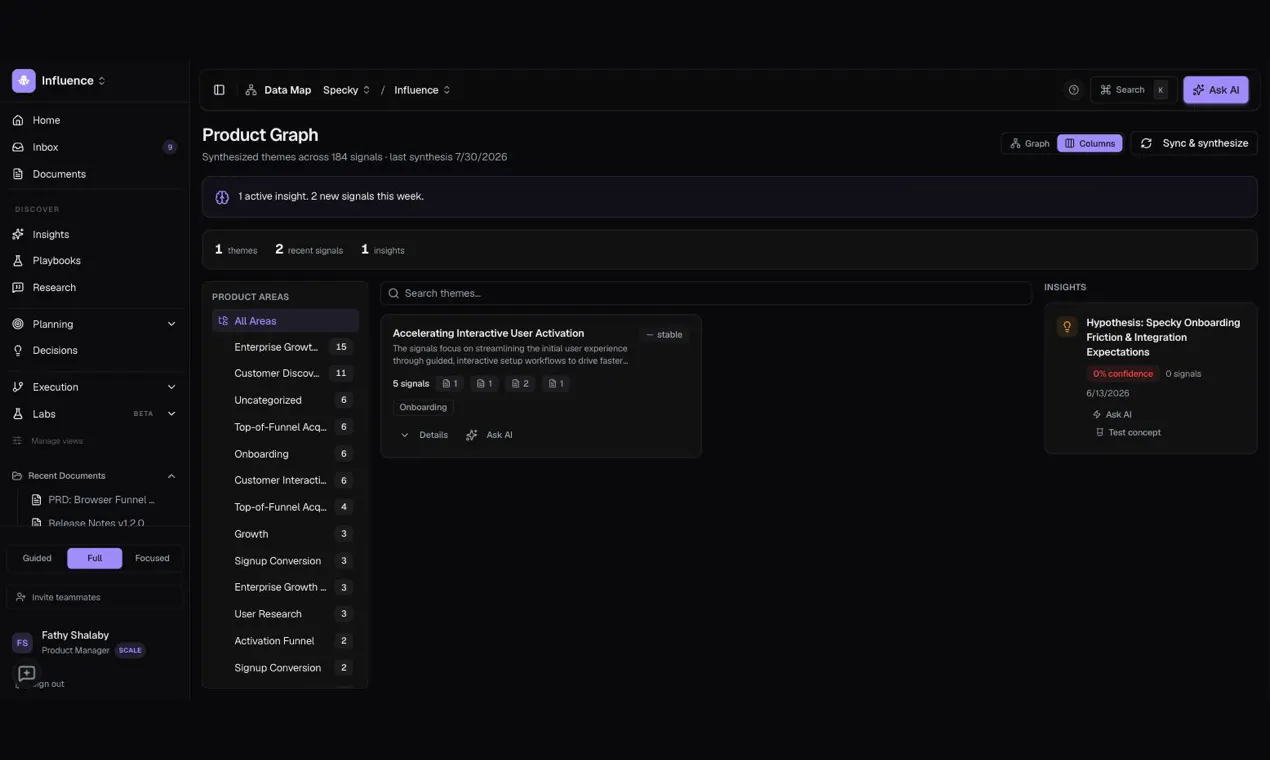This screenshot has height=760, width=1270.
Task: Open Research via its chat icon
Action: [18, 287]
